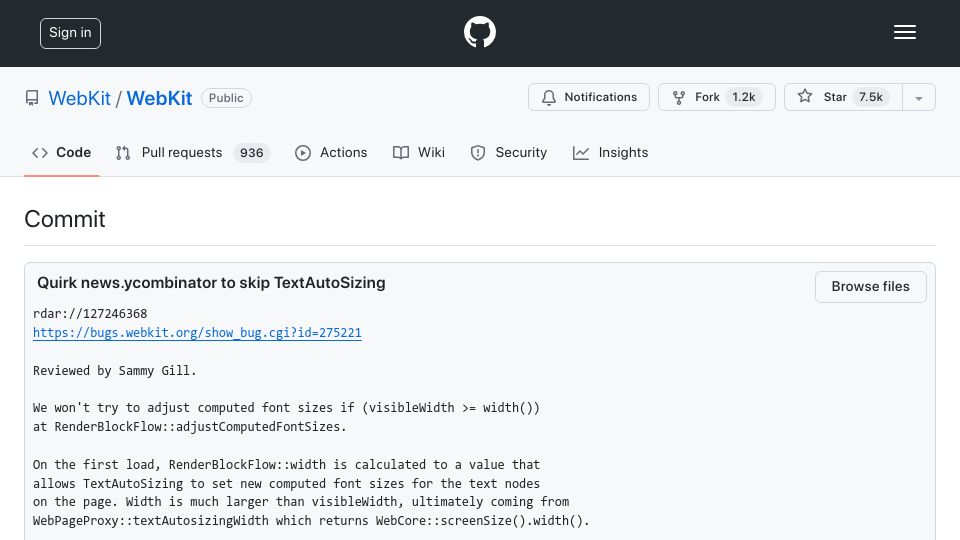
Task: Expand the star lists dropdown arrow
Action: (x=919, y=98)
